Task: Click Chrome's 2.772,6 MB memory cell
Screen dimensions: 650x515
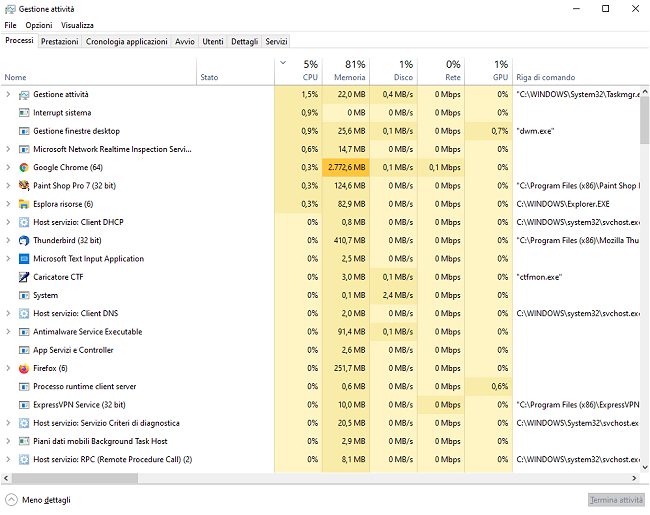Action: click(x=346, y=168)
